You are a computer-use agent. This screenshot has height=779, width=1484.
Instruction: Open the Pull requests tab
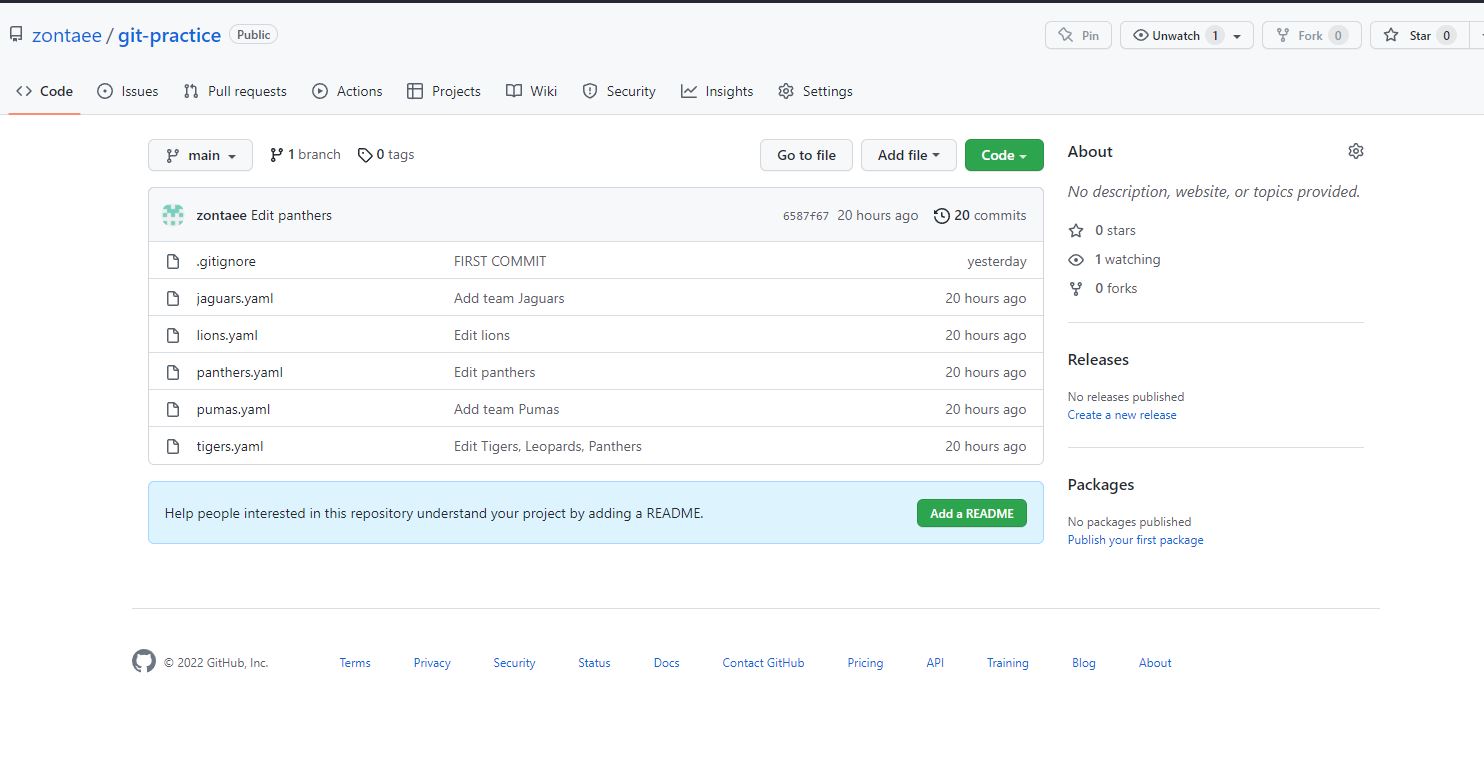click(235, 91)
